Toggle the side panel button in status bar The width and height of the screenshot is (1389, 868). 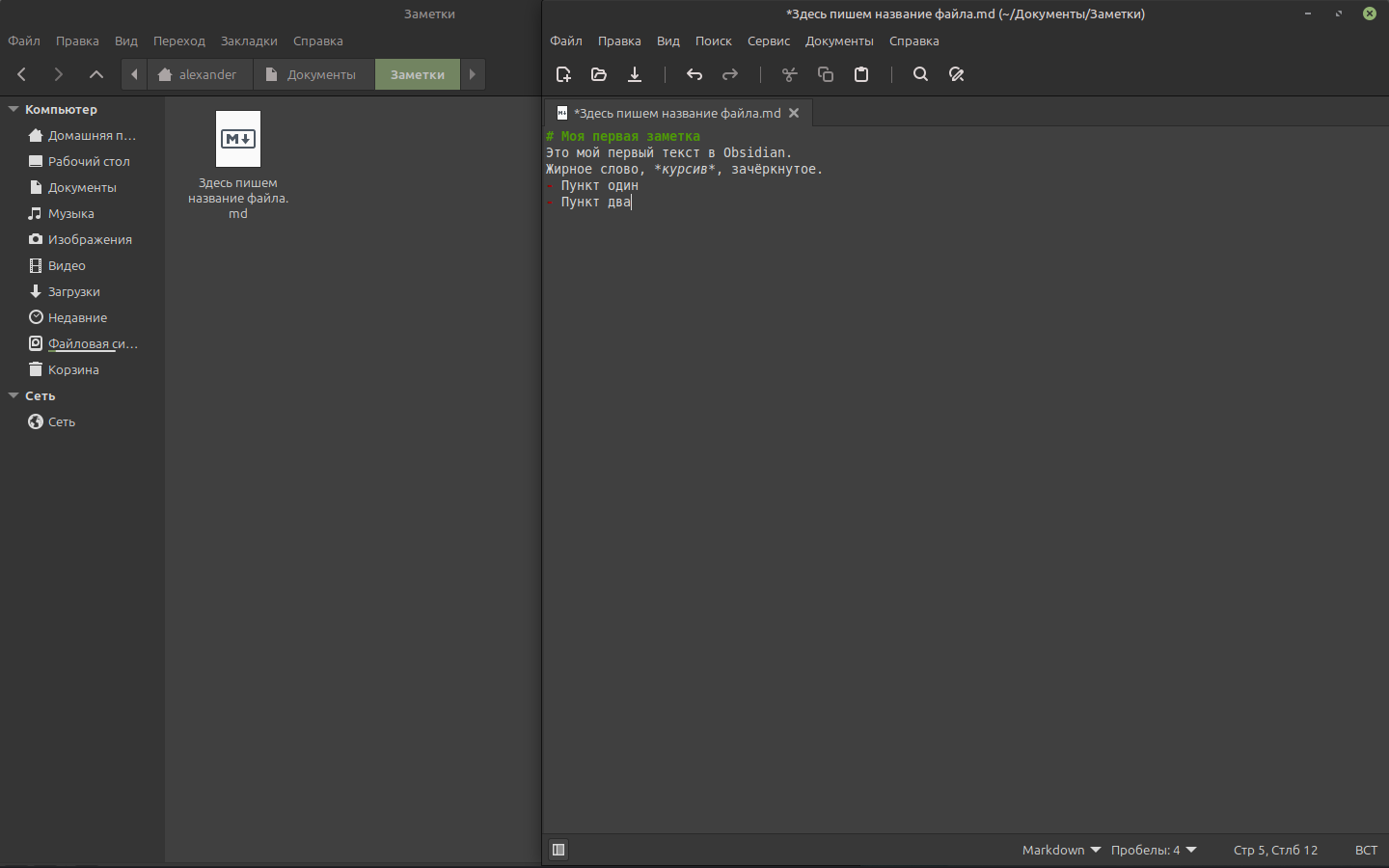558,850
